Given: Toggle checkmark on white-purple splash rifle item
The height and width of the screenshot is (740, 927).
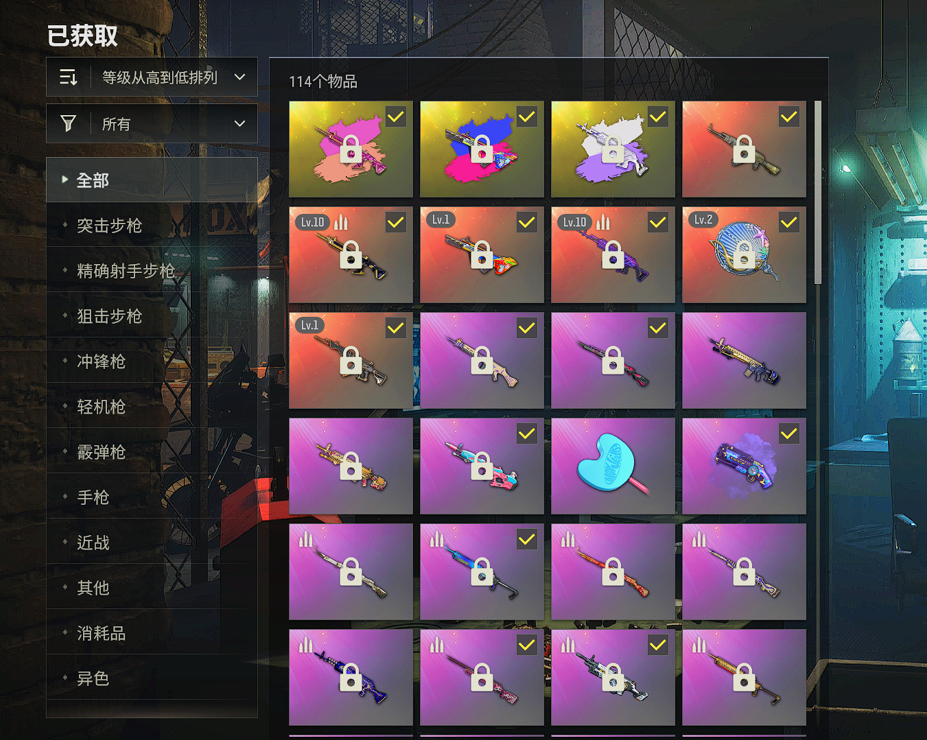Looking at the screenshot, I should [x=657, y=116].
